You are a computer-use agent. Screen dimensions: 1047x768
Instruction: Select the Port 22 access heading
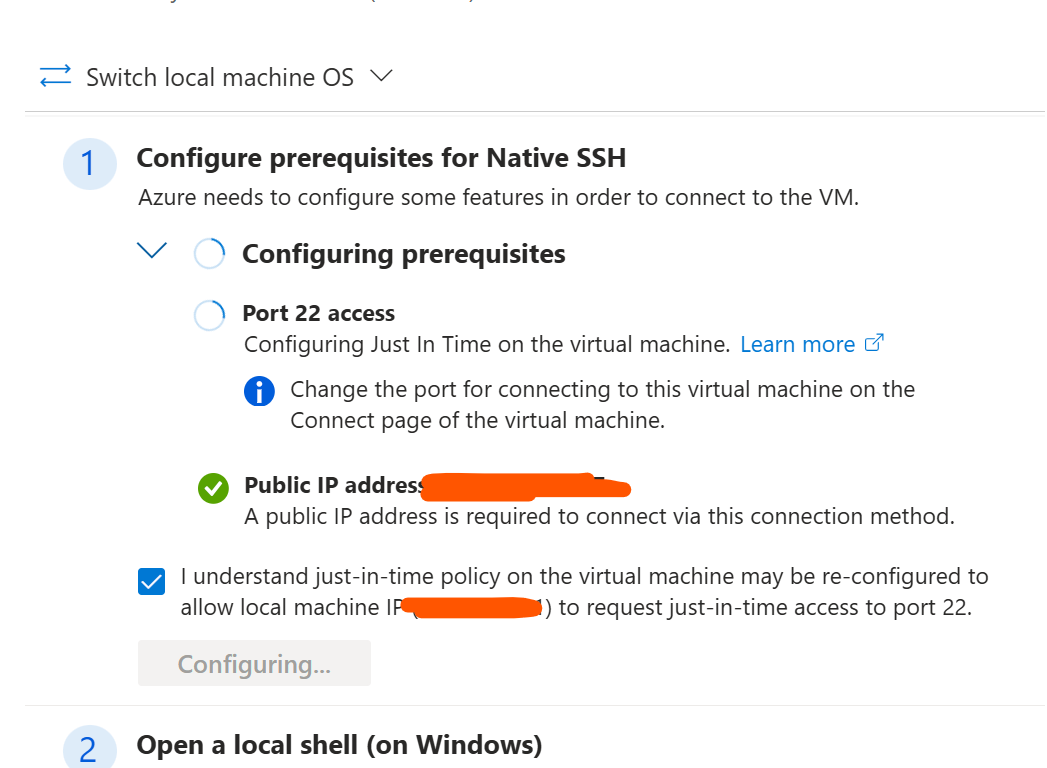319,313
